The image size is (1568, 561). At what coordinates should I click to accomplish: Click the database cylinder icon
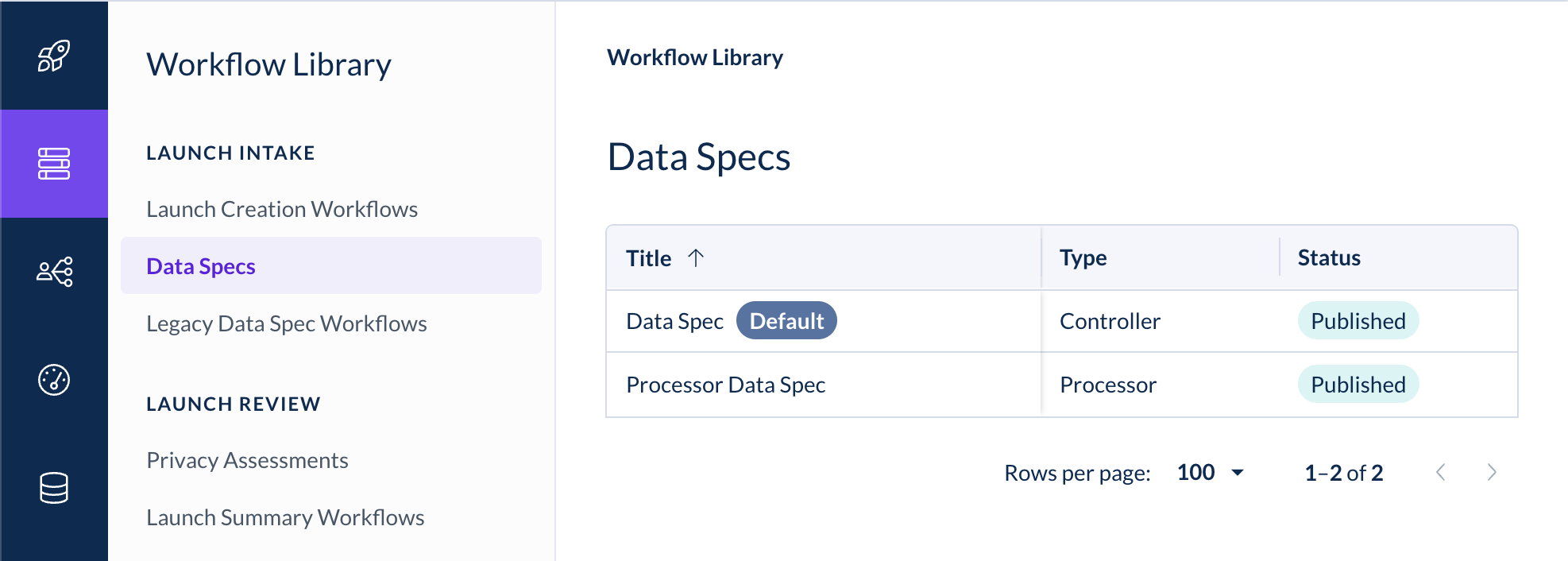54,488
